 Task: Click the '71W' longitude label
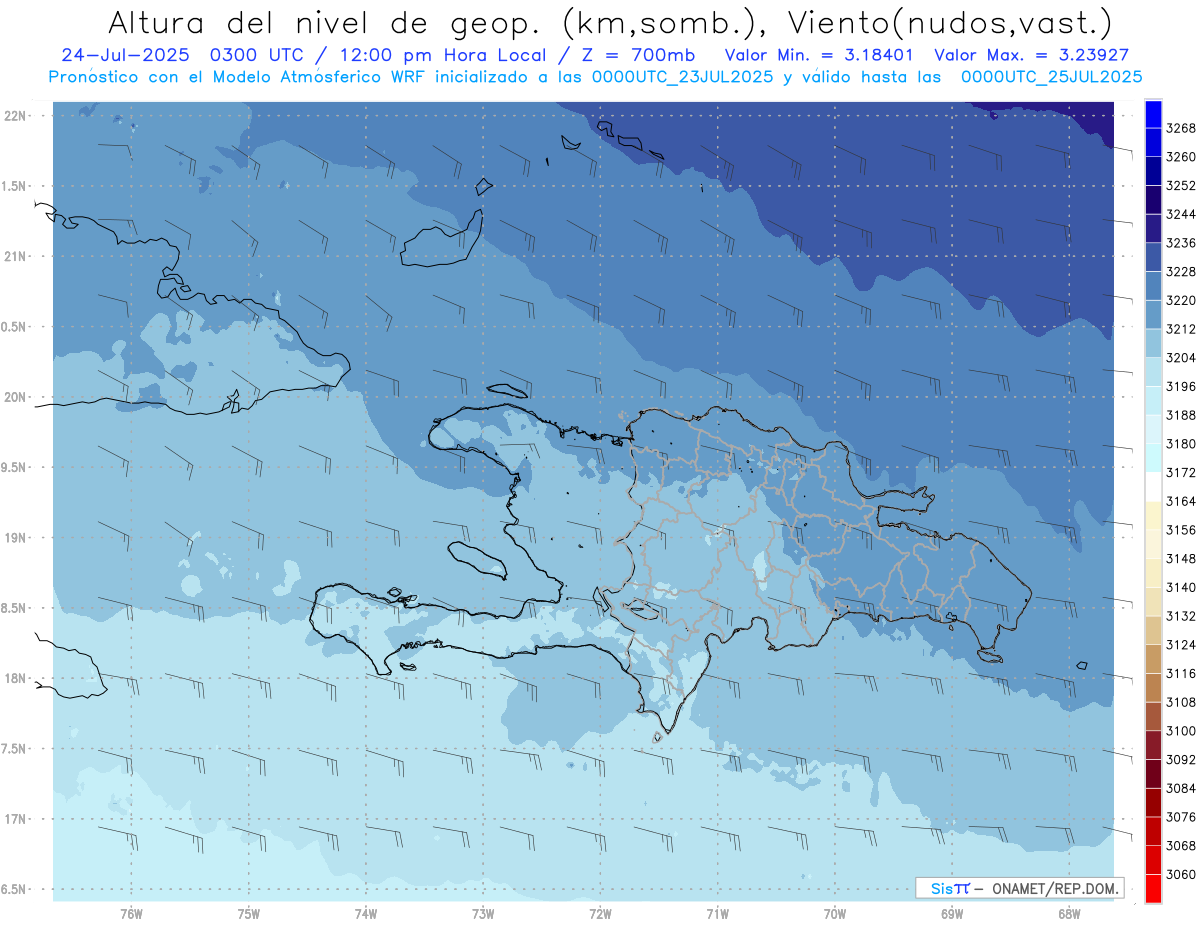pyautogui.click(x=717, y=914)
